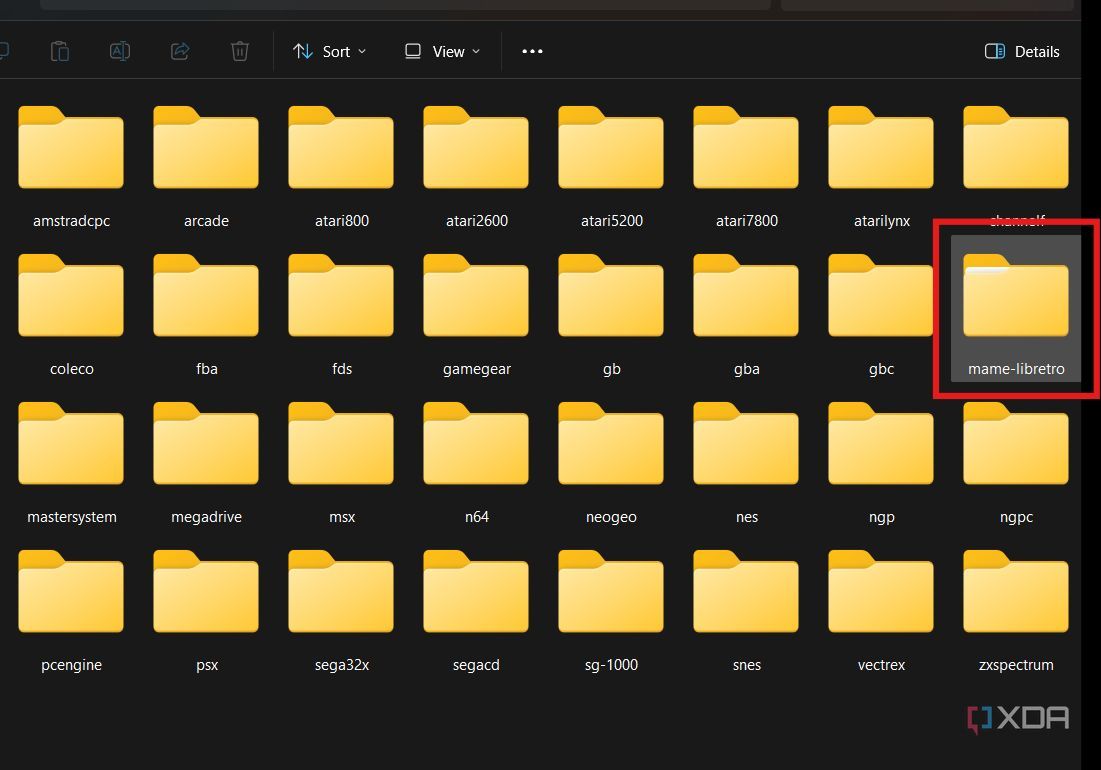1101x770 pixels.
Task: Click the atarilynx folder name label
Action: [x=881, y=221]
